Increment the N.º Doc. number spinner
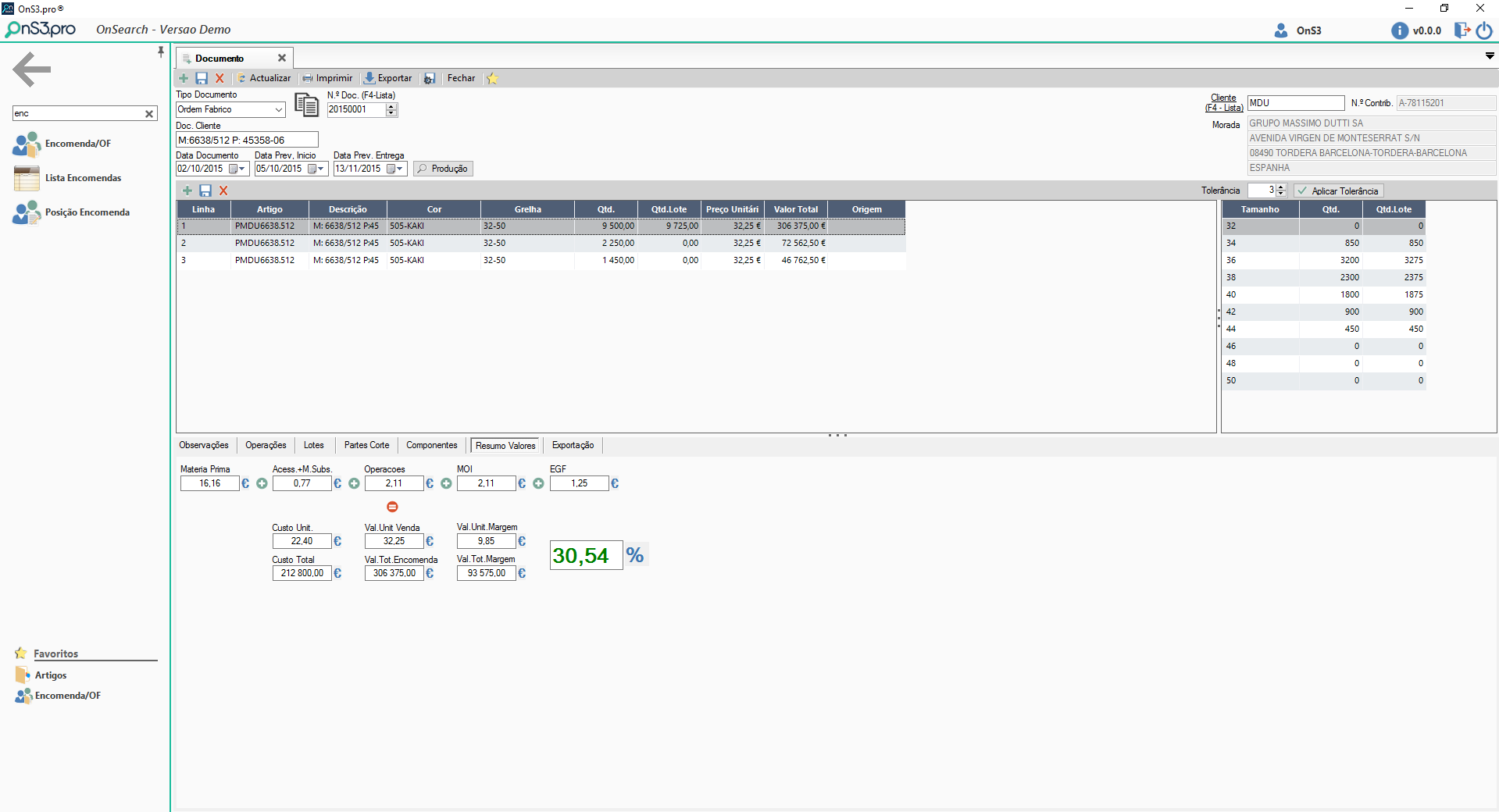 click(392, 106)
